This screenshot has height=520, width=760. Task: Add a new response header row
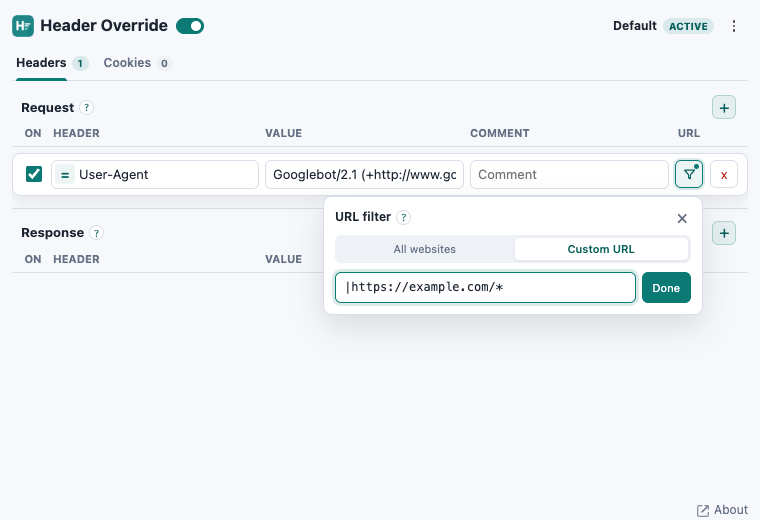pos(724,233)
